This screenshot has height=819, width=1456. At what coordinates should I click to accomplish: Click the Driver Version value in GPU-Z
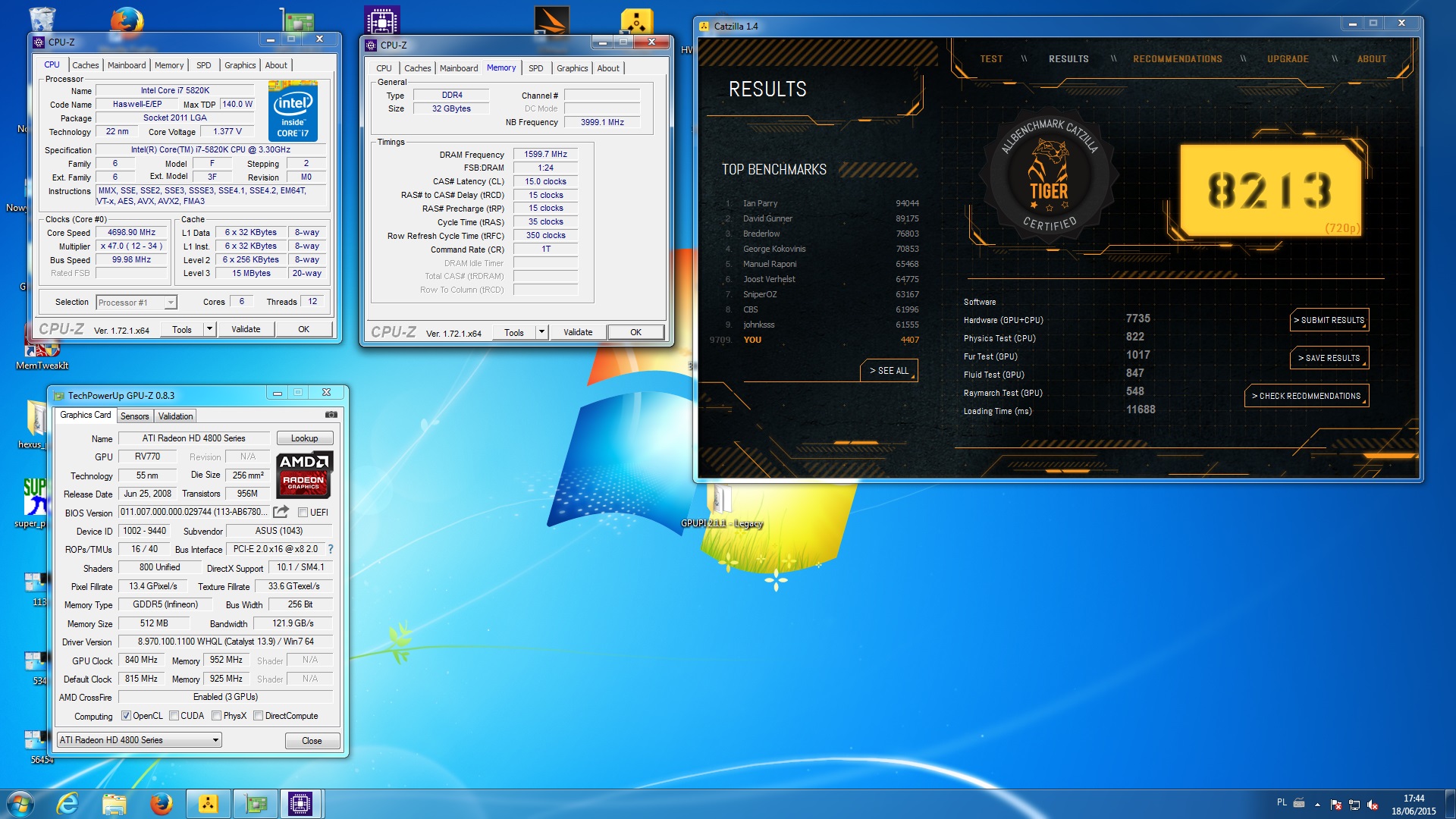tap(225, 642)
